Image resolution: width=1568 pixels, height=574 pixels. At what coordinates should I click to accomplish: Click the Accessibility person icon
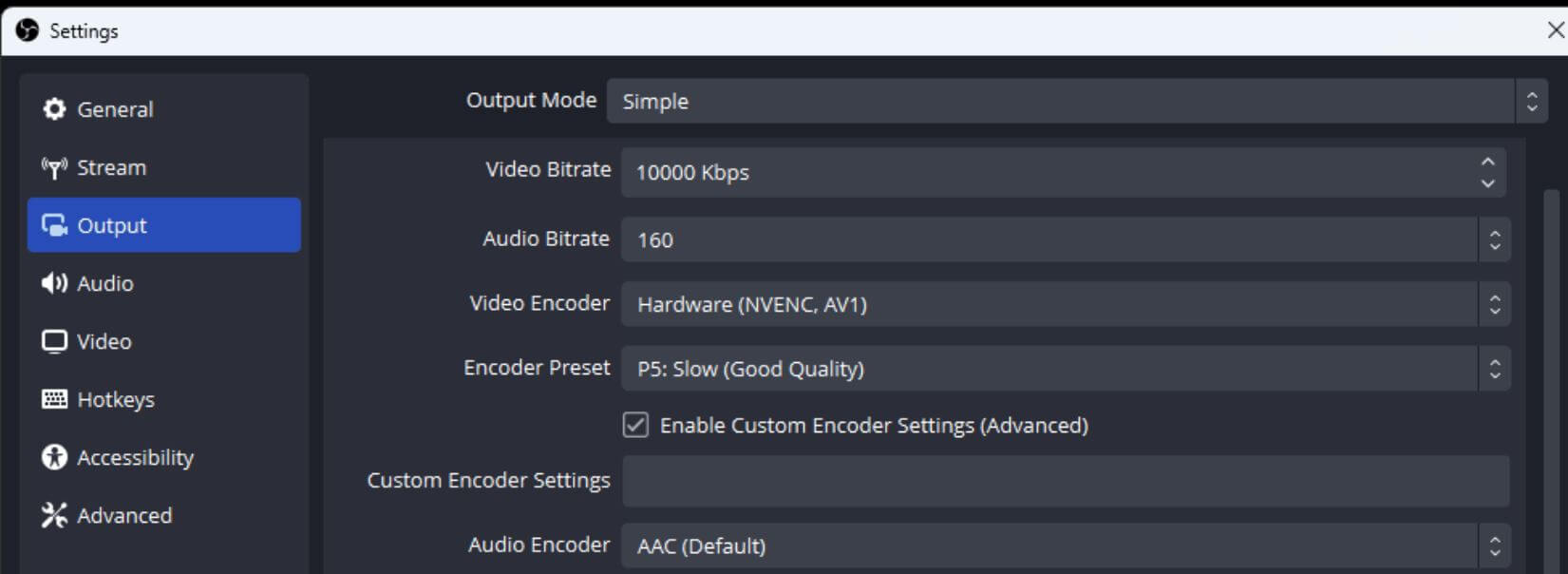(54, 457)
